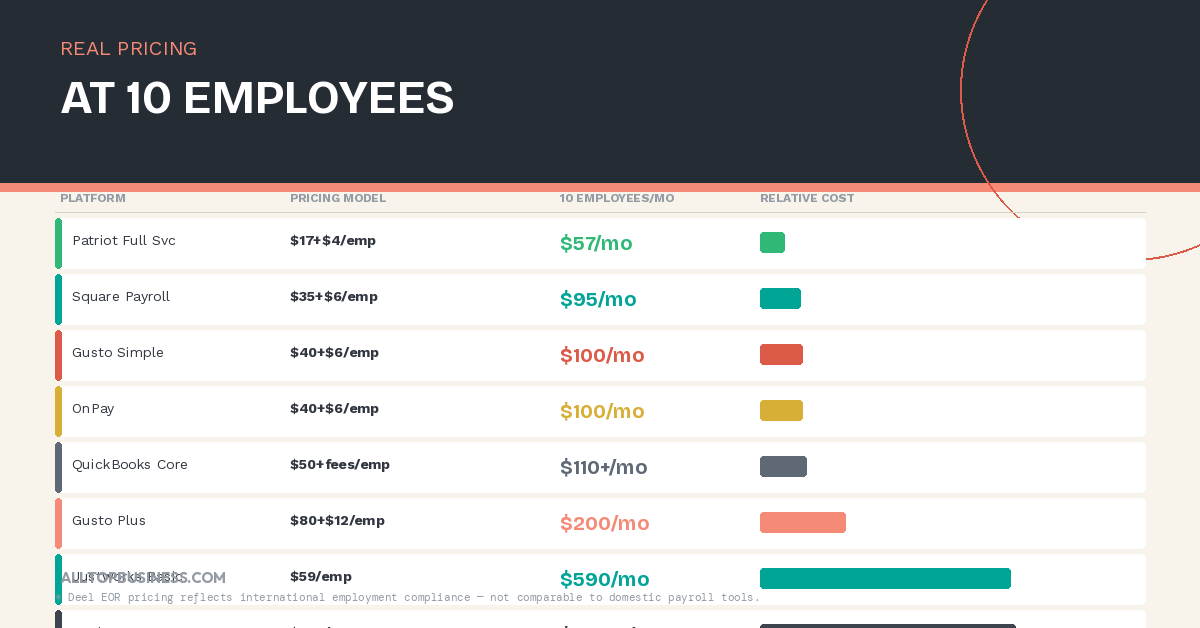Click the 10 EMPLOYEES/MO column header
The height and width of the screenshot is (628, 1200).
coord(617,198)
